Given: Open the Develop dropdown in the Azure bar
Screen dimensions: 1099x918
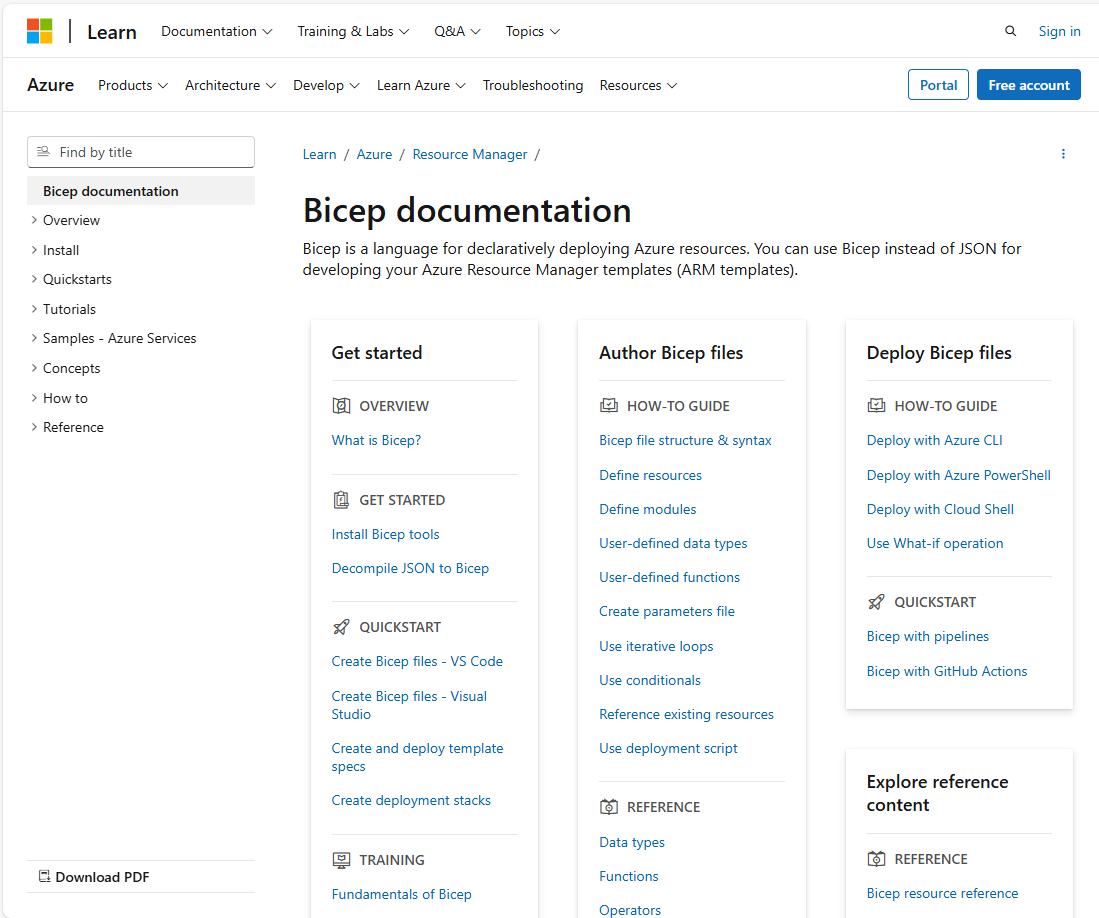Looking at the screenshot, I should [x=326, y=85].
